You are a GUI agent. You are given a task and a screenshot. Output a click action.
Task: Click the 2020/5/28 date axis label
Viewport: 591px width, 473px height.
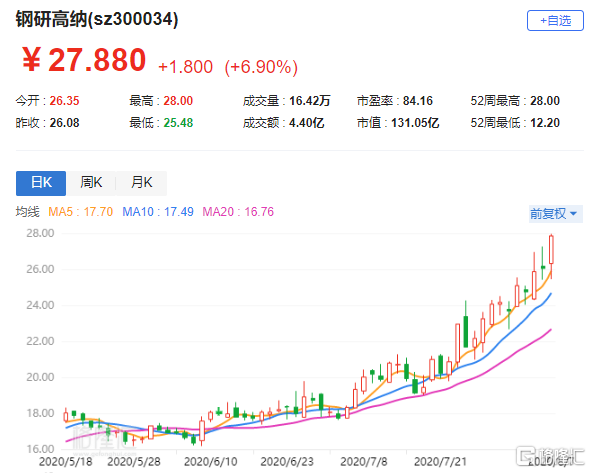pyautogui.click(x=134, y=462)
